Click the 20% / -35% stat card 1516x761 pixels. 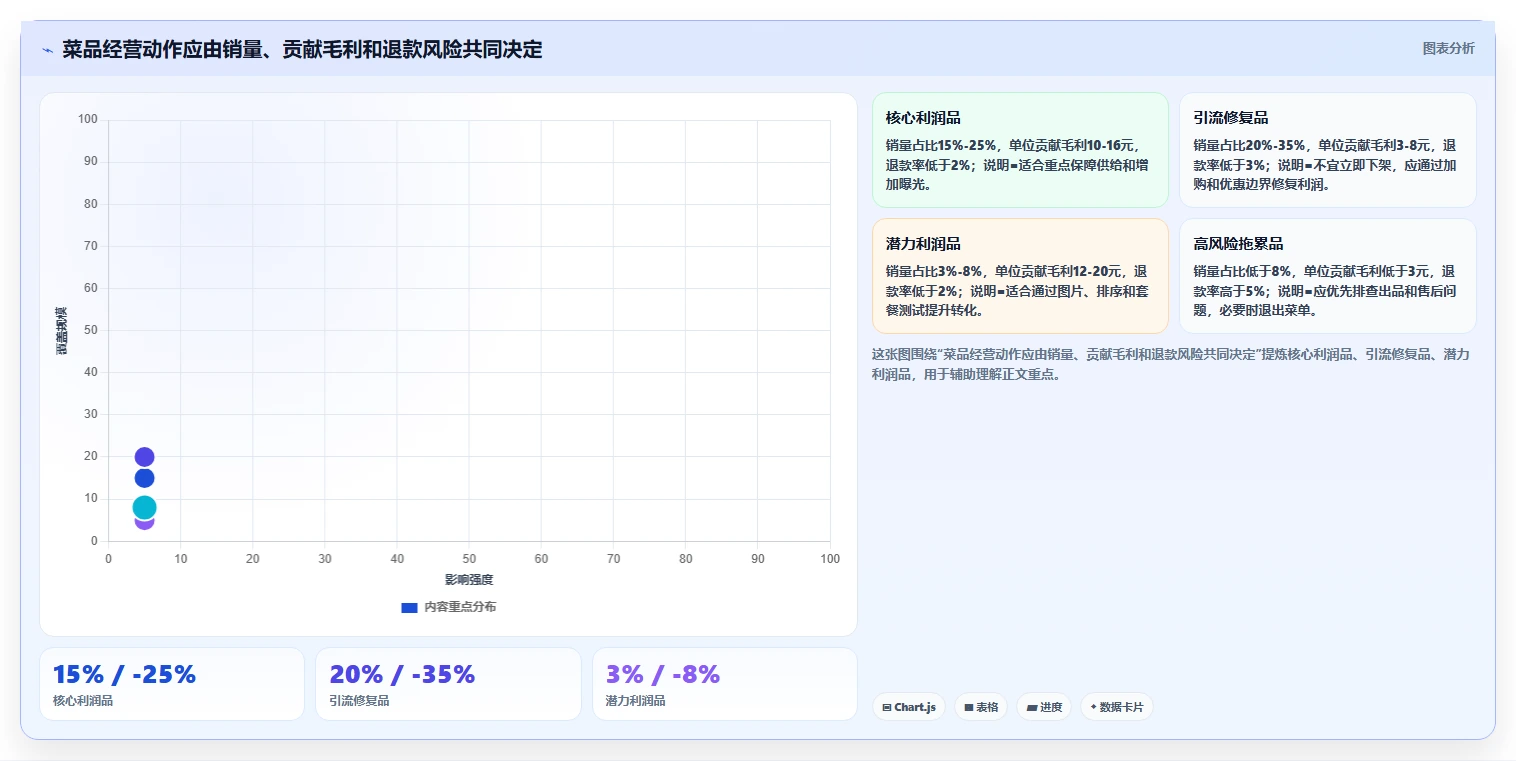[448, 684]
